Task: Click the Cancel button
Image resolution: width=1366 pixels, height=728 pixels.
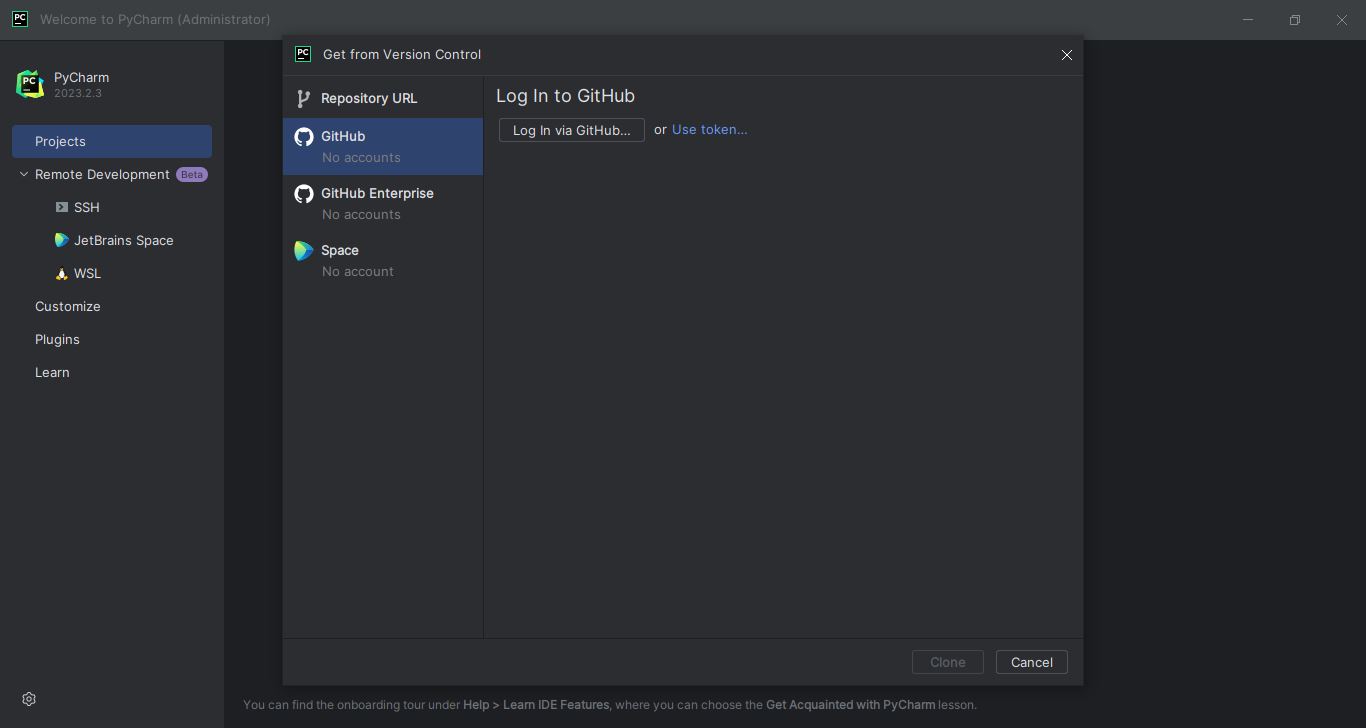Action: tap(1032, 662)
